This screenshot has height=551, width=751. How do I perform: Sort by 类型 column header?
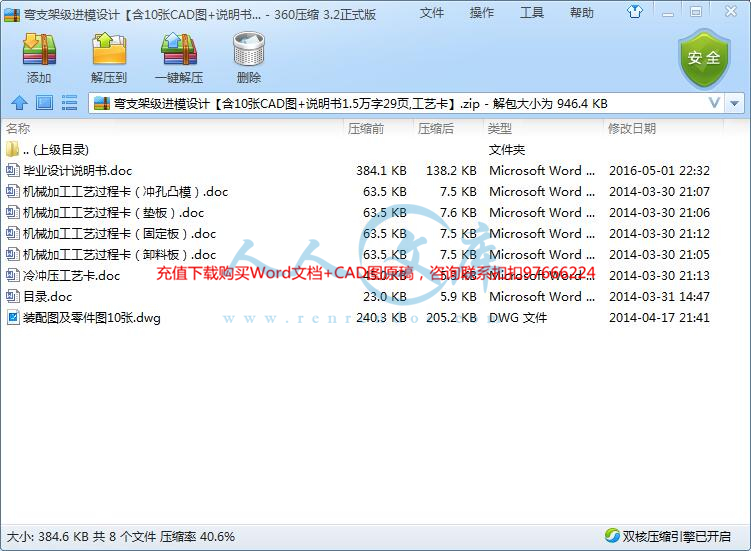pos(500,128)
